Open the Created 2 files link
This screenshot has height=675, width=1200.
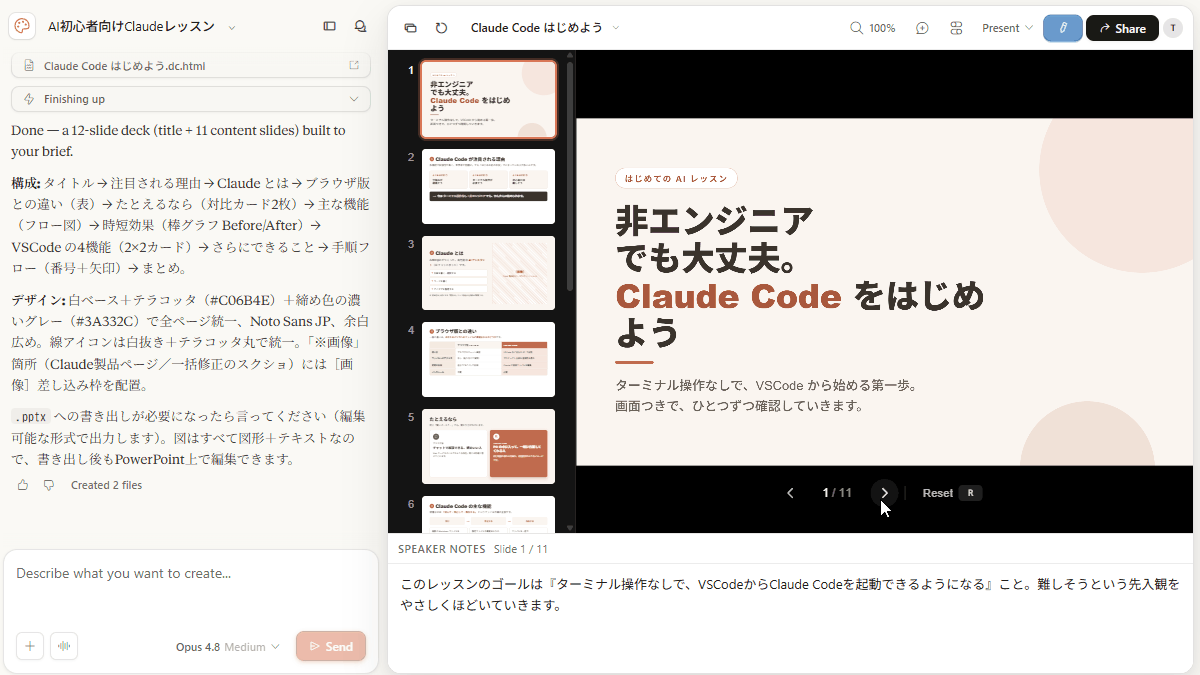(106, 485)
